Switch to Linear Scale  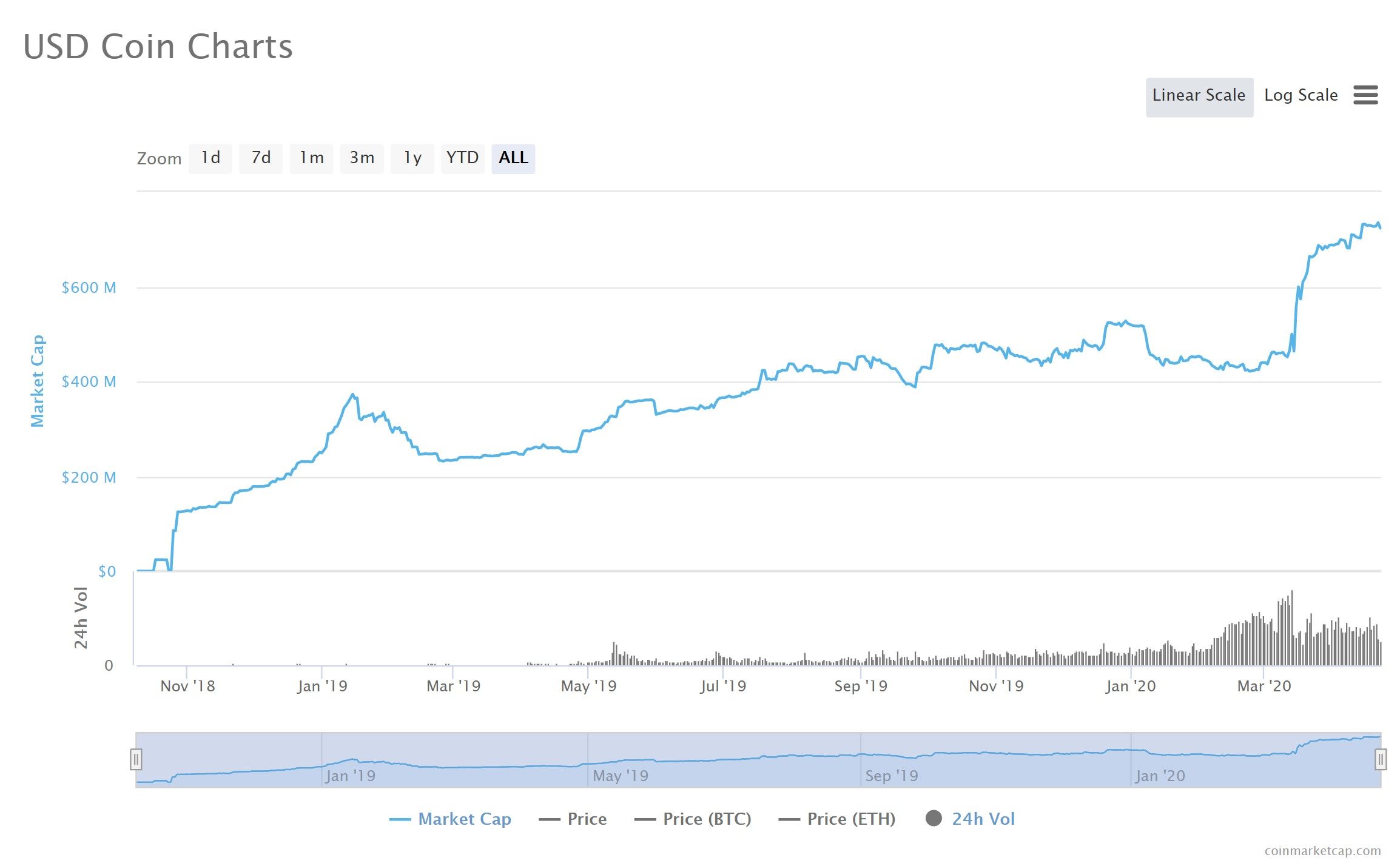(1199, 96)
